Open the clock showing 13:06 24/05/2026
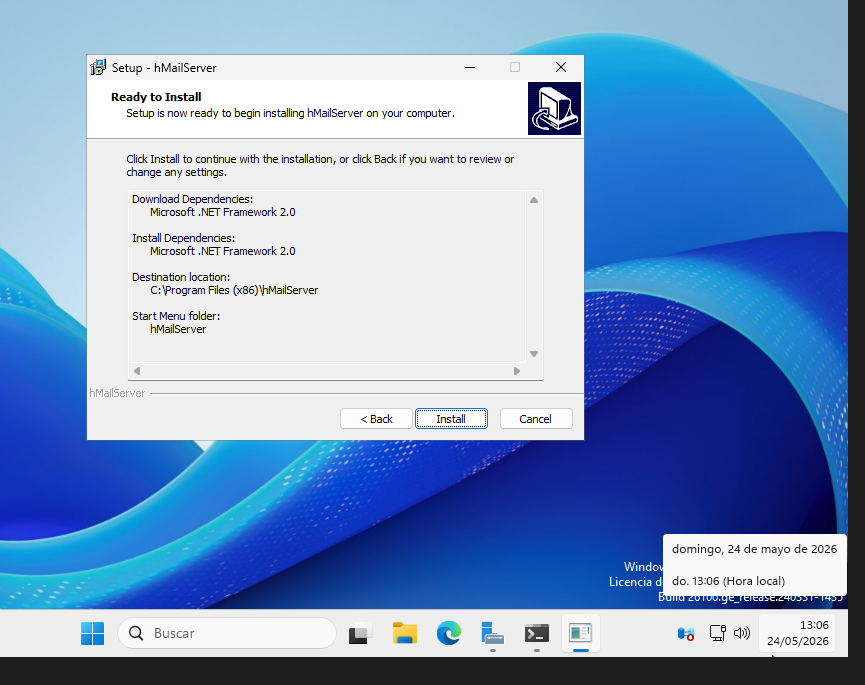The height and width of the screenshot is (685, 865). [797, 633]
